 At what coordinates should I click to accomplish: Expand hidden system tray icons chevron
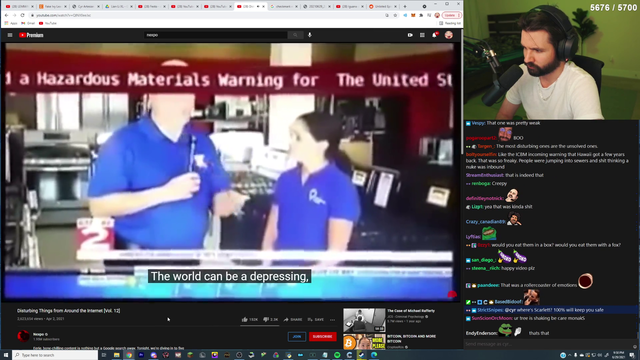coord(570,355)
